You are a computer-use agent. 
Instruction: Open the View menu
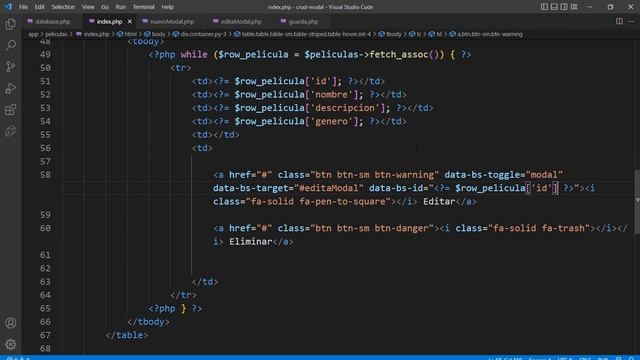88,7
